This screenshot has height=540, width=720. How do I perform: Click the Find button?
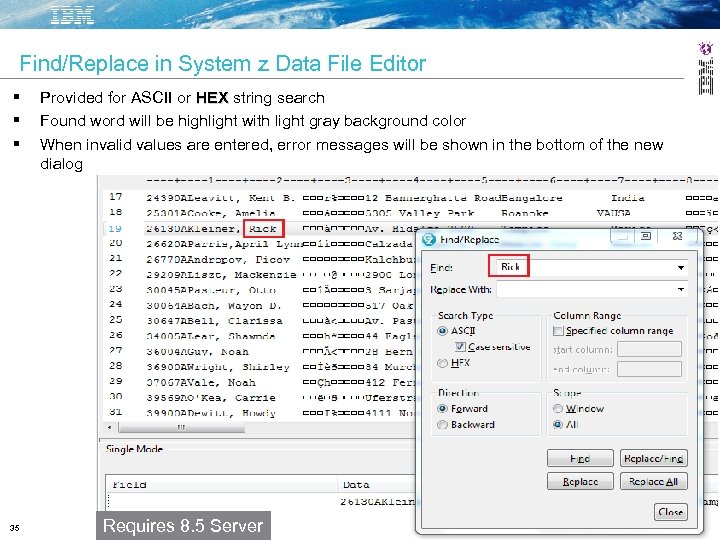pos(580,458)
